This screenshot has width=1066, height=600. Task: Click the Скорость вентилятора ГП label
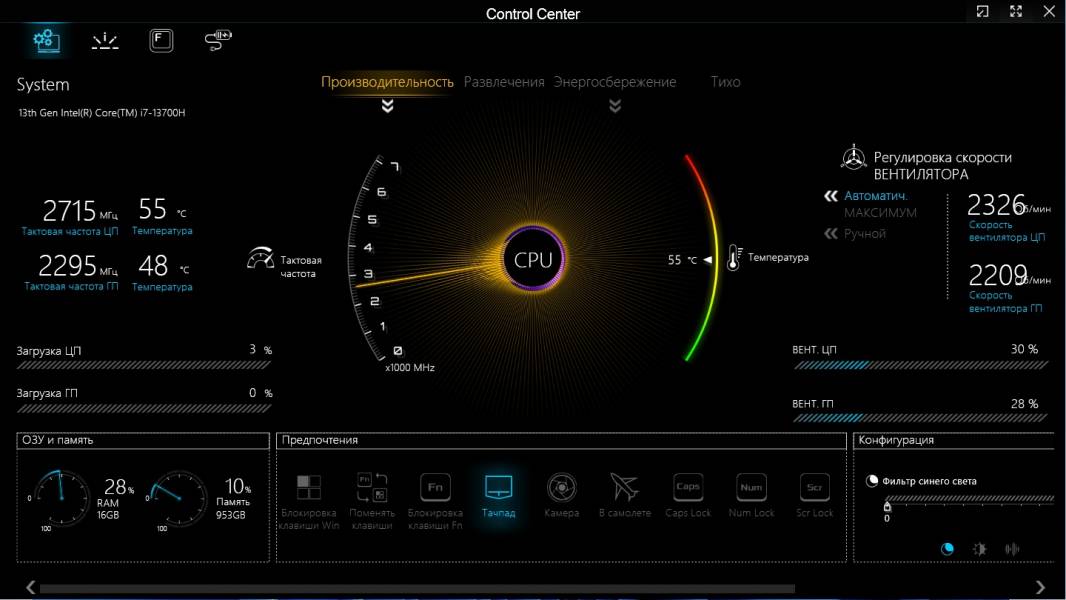1005,302
